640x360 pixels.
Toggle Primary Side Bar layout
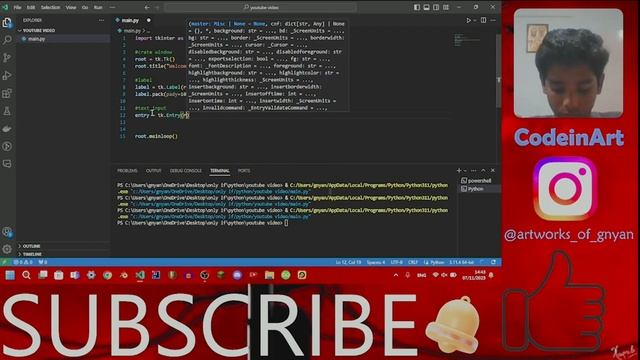[x=417, y=7]
